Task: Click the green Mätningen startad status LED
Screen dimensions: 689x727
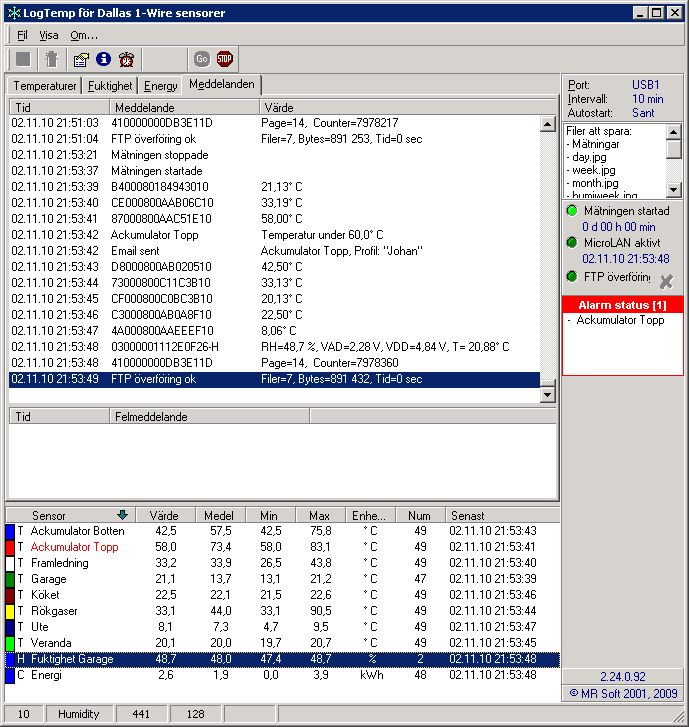Action: coord(572,211)
